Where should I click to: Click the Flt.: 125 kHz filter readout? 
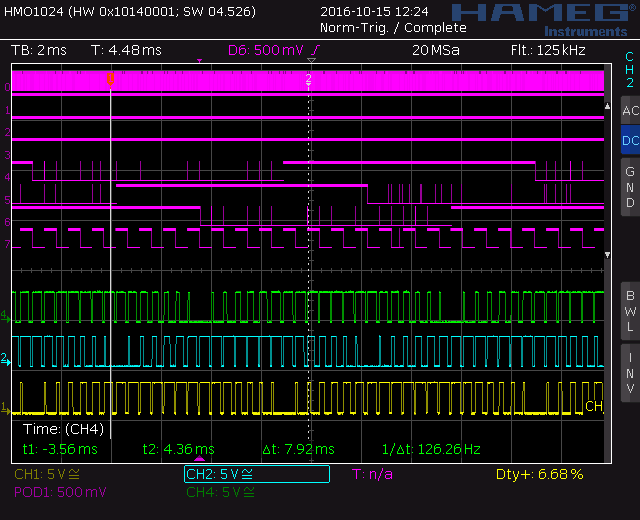click(548, 50)
